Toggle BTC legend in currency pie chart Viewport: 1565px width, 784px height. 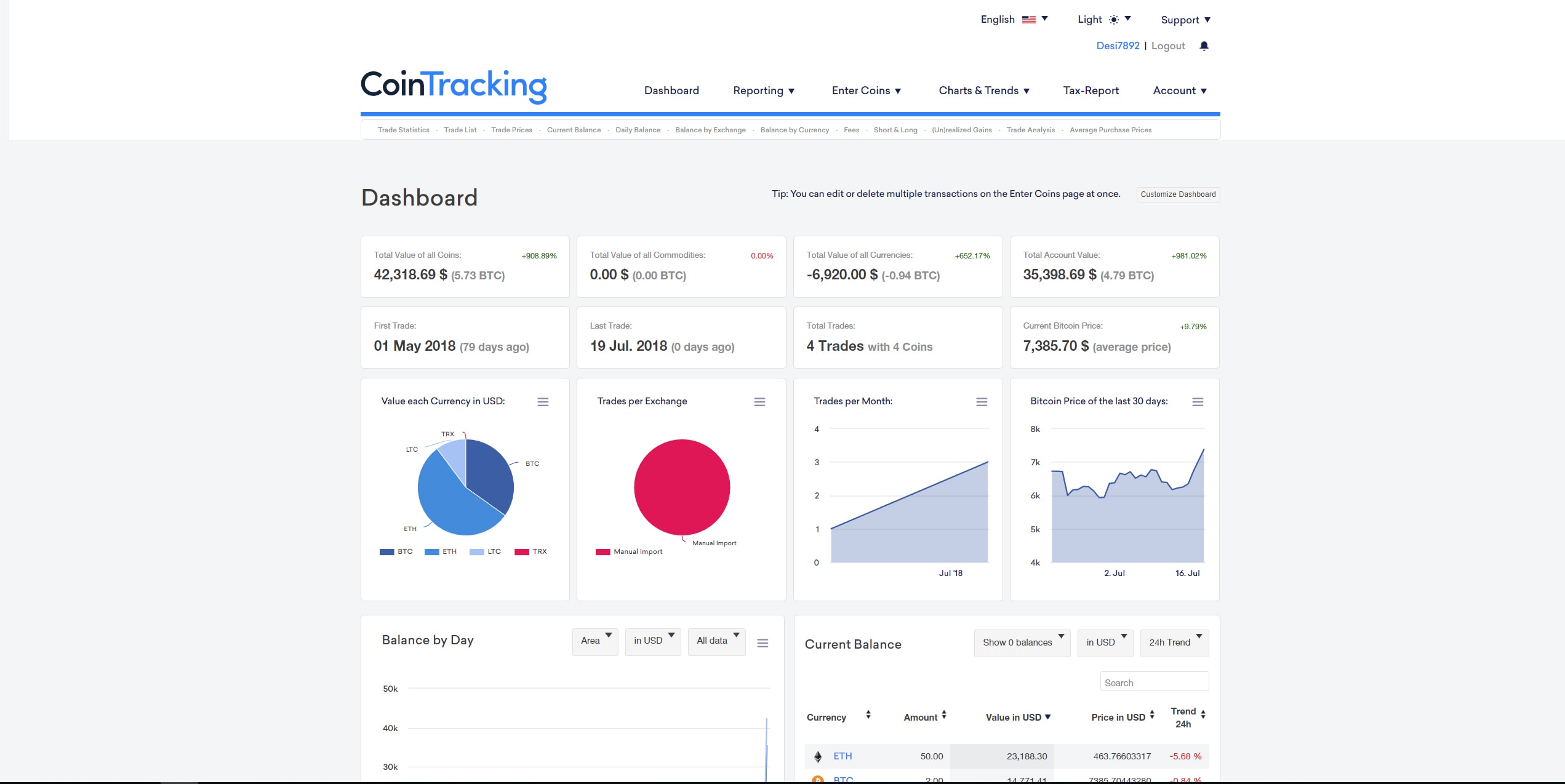[x=396, y=551]
